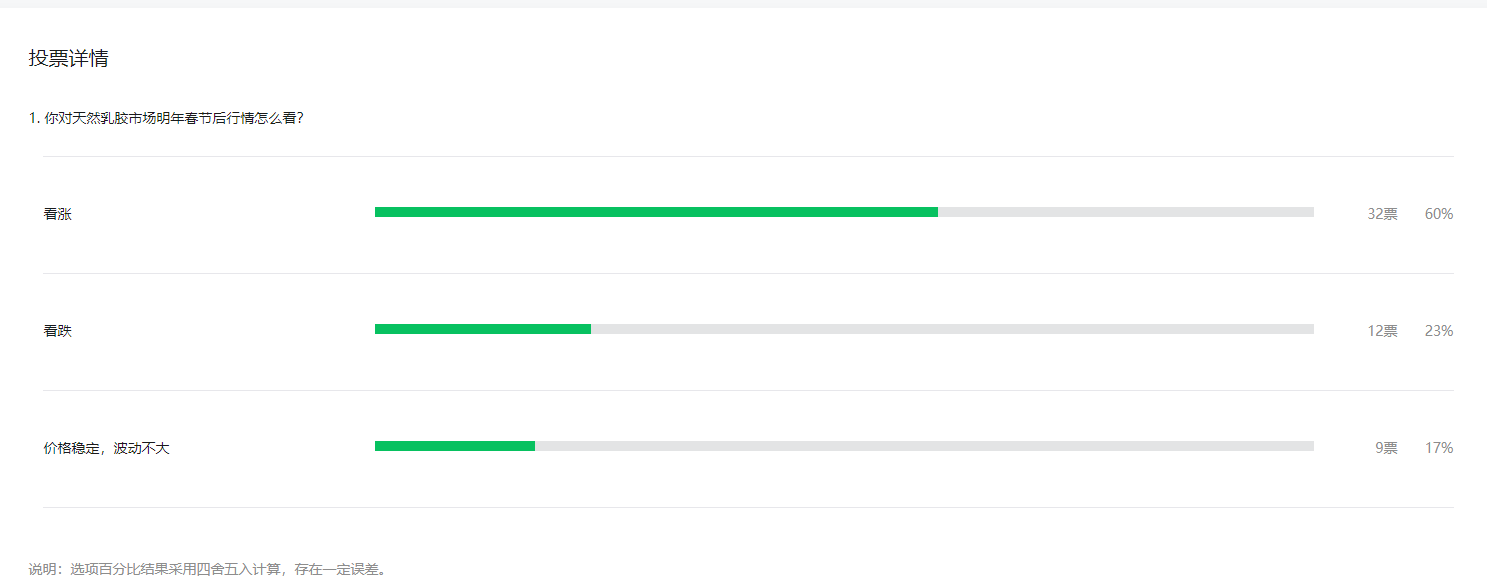This screenshot has height=587, width=1487.
Task: Click the gray unfilled portion of 价格稳定 bar
Action: coord(924,446)
